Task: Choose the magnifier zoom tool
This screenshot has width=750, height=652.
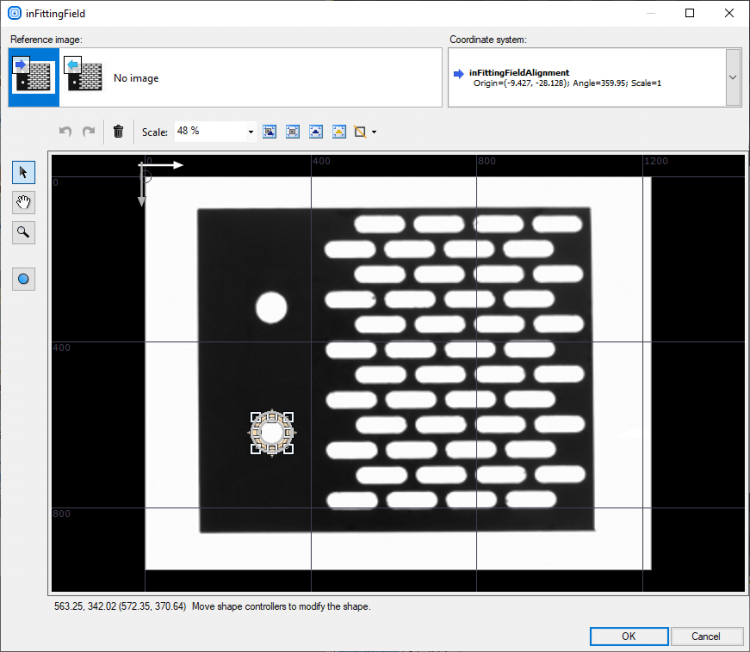Action: [x=23, y=232]
